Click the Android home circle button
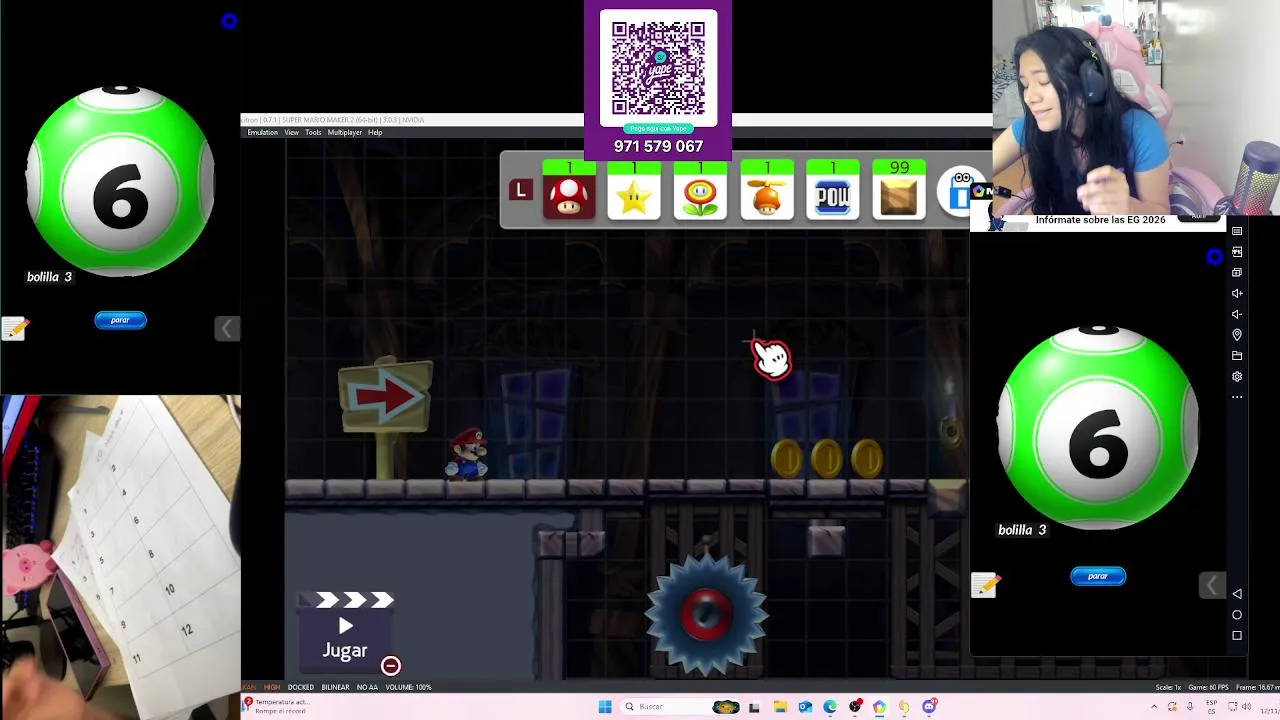Viewport: 1280px width, 720px height. pyautogui.click(x=1237, y=615)
